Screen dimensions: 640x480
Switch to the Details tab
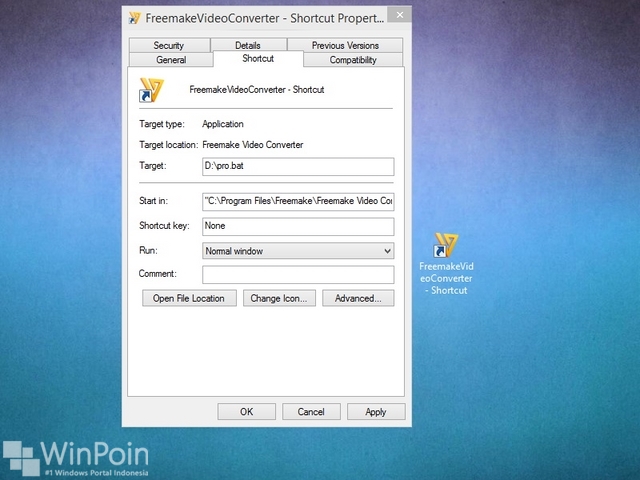pos(248,45)
